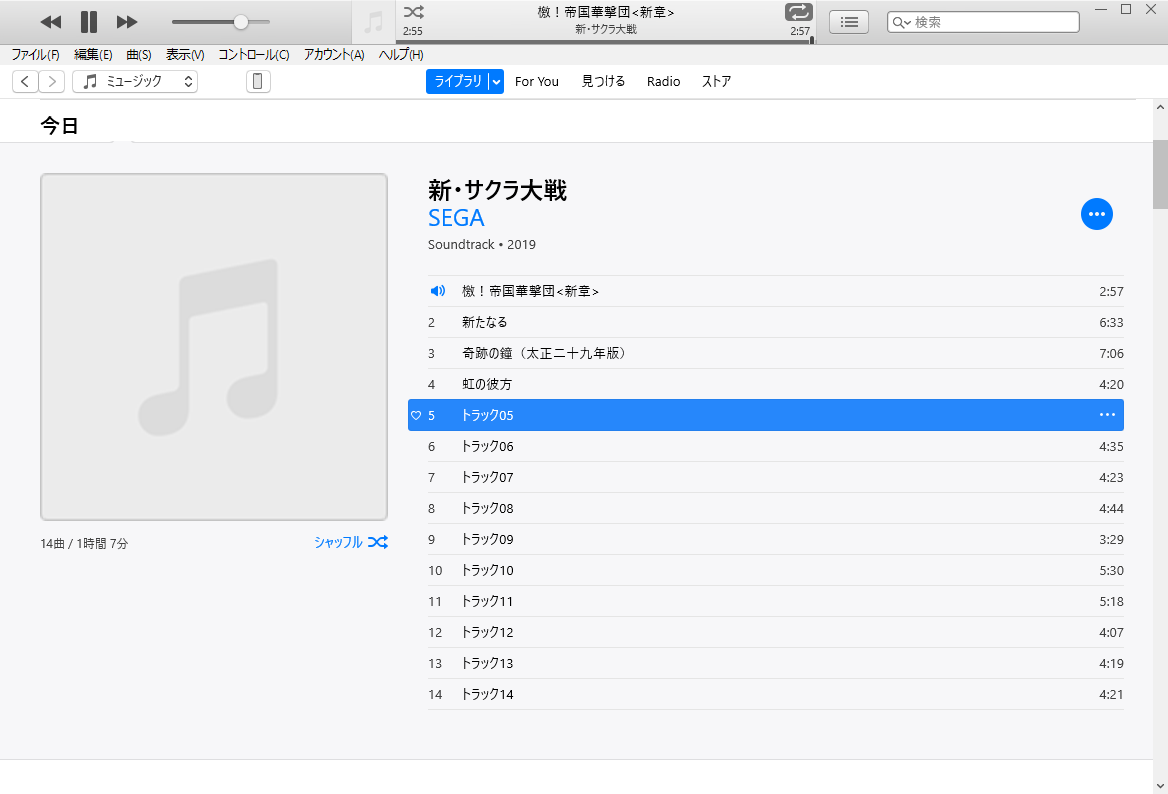Screen dimensions: 1168x794
Task: Open the album's blue more options button
Action: pos(1096,214)
